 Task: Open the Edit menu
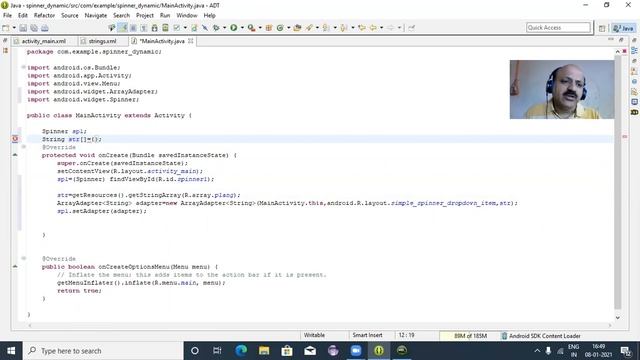(x=23, y=16)
